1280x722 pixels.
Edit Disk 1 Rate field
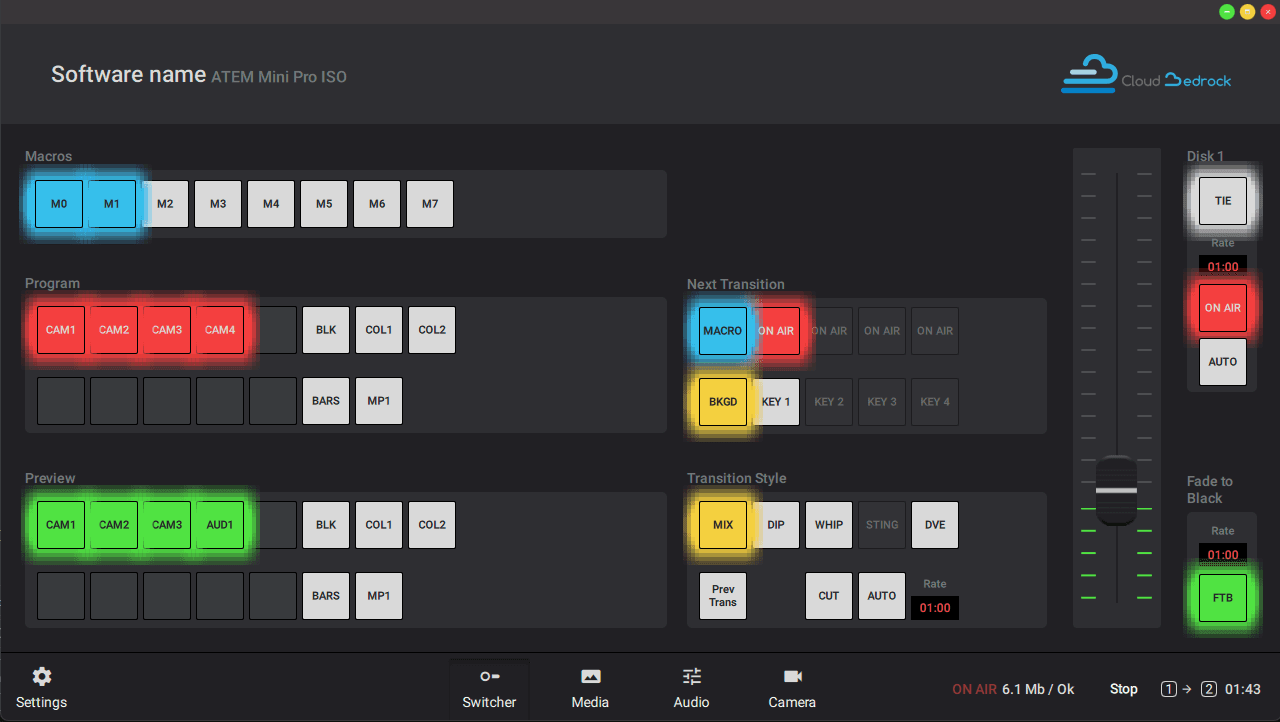click(1223, 267)
